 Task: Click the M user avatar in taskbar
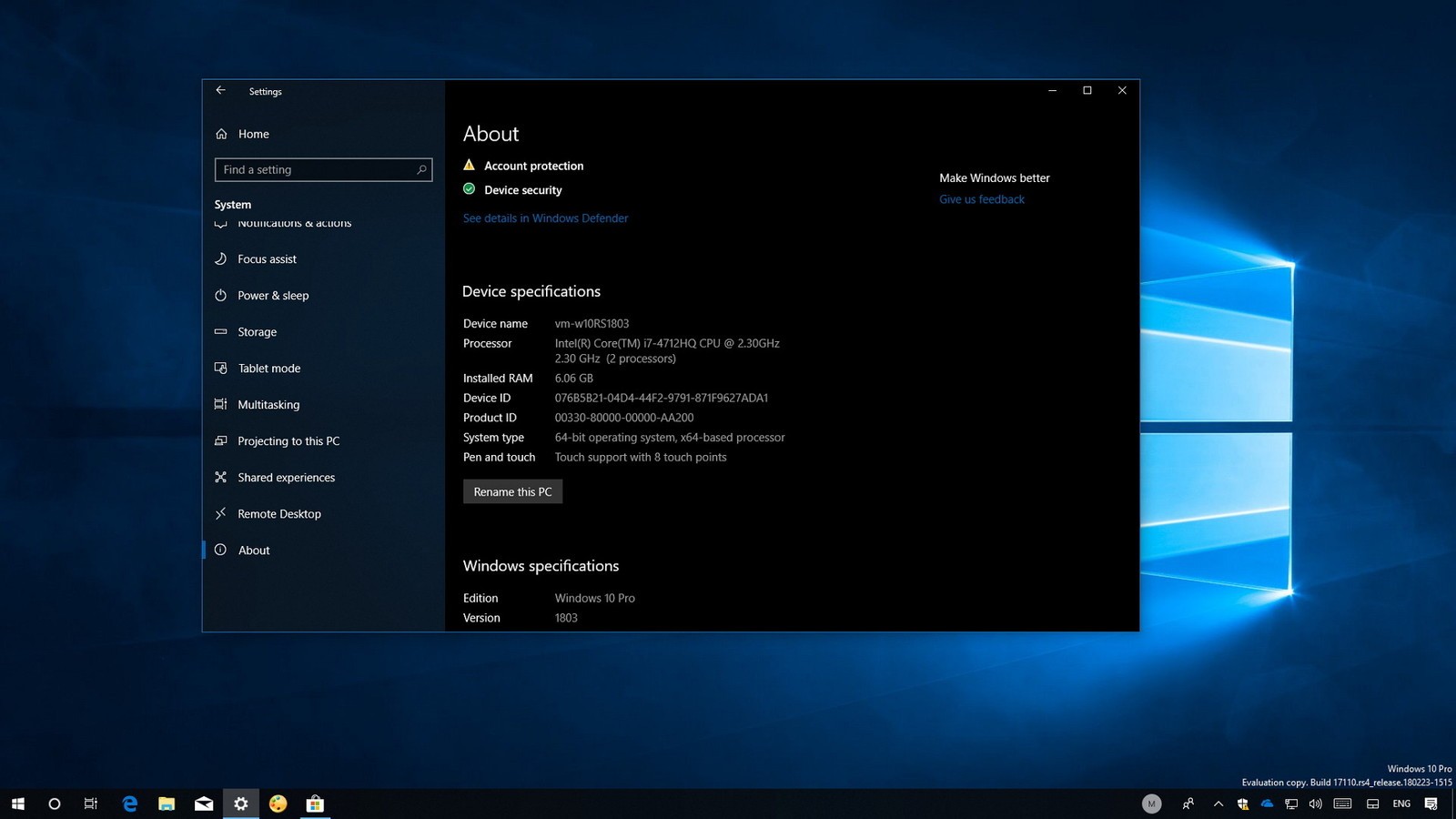click(1152, 804)
